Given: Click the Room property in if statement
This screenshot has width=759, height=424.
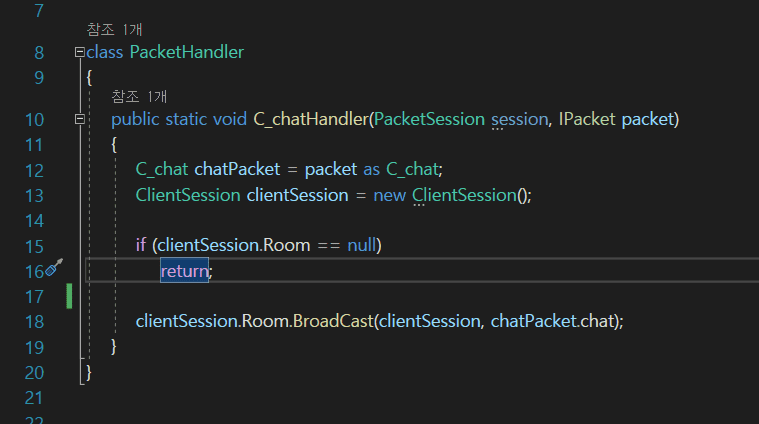Looking at the screenshot, I should point(287,245).
